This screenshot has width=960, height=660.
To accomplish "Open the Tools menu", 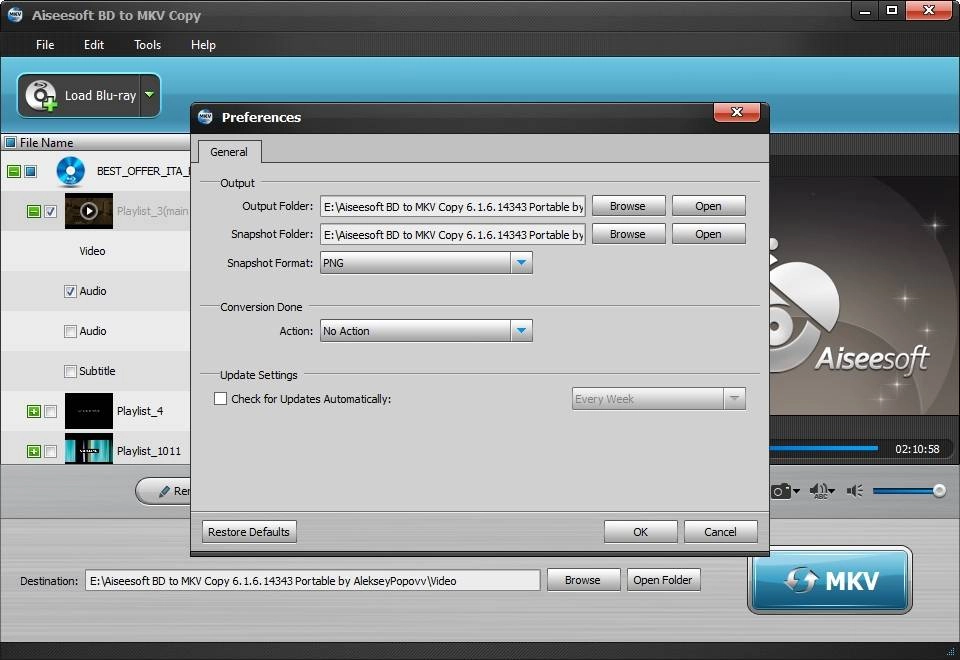I will click(x=148, y=45).
